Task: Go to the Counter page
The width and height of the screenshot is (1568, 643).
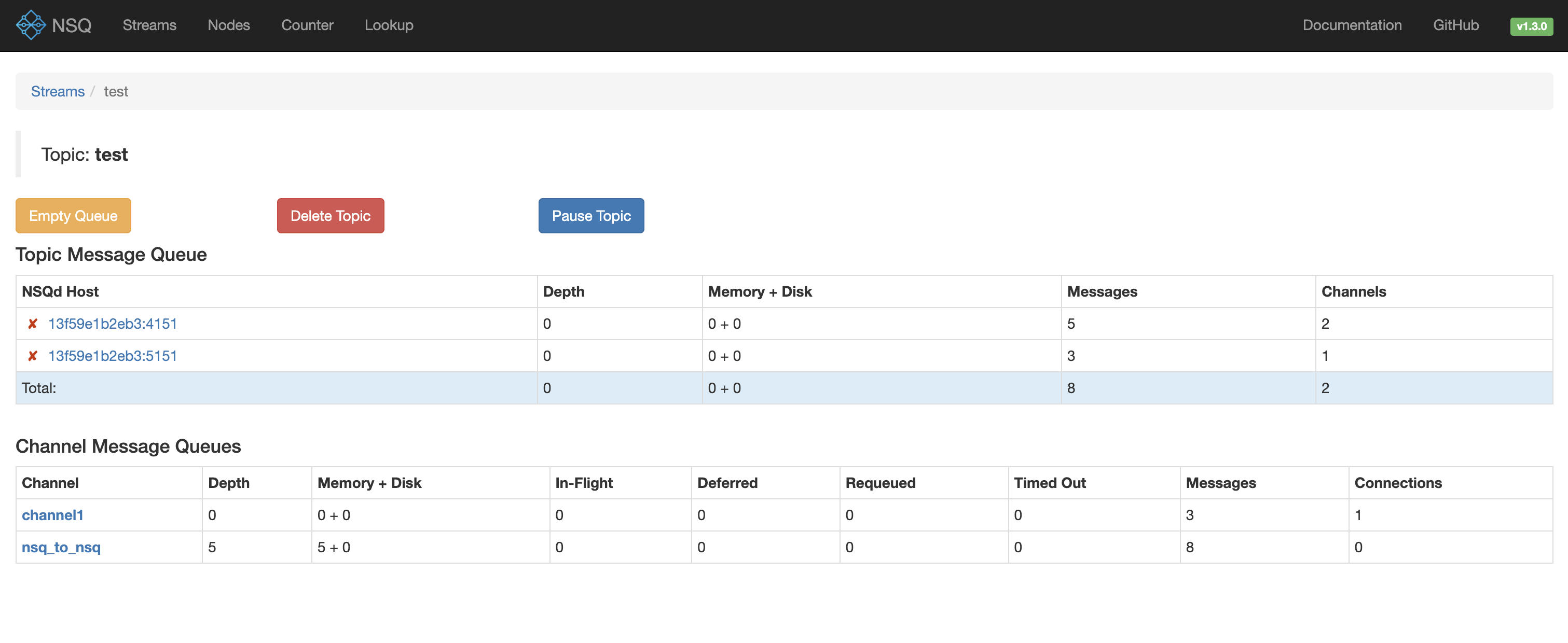Action: [x=307, y=25]
